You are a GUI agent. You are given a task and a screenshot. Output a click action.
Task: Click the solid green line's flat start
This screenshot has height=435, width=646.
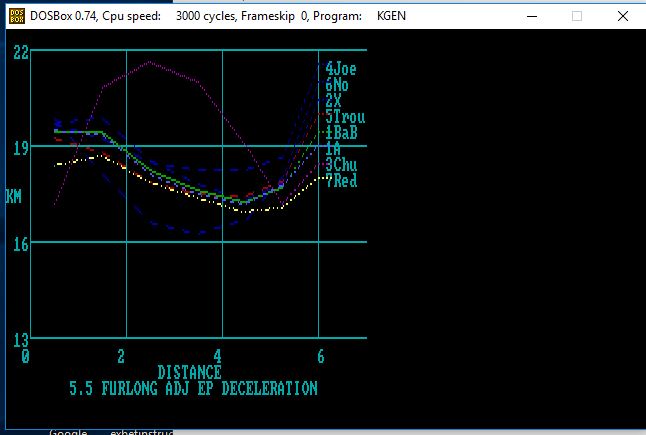(78, 132)
